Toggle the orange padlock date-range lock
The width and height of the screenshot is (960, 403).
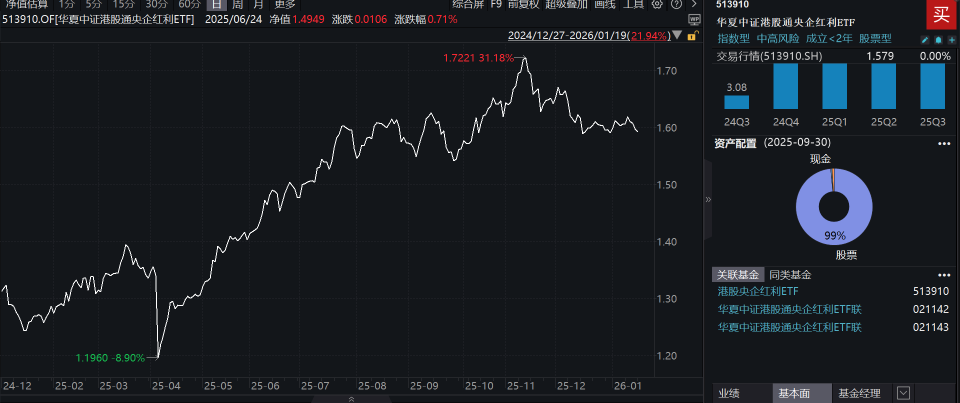pyautogui.click(x=692, y=36)
